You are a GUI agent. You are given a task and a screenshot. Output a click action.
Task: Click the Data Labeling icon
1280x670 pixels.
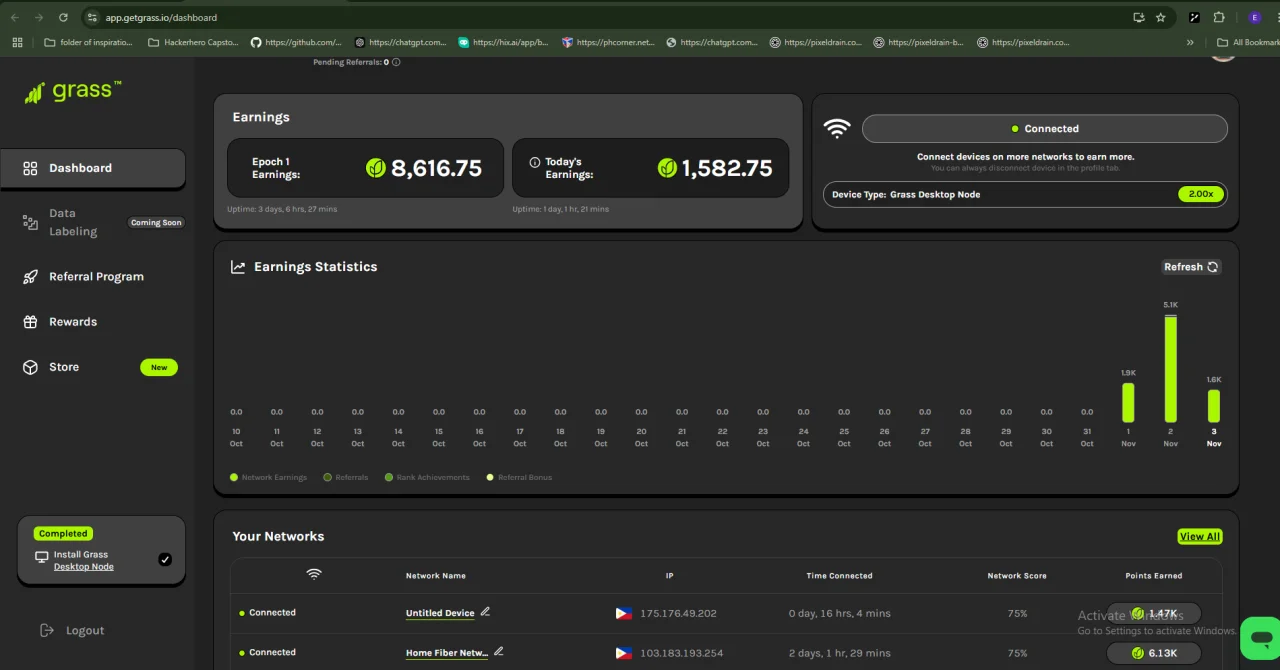pos(30,222)
